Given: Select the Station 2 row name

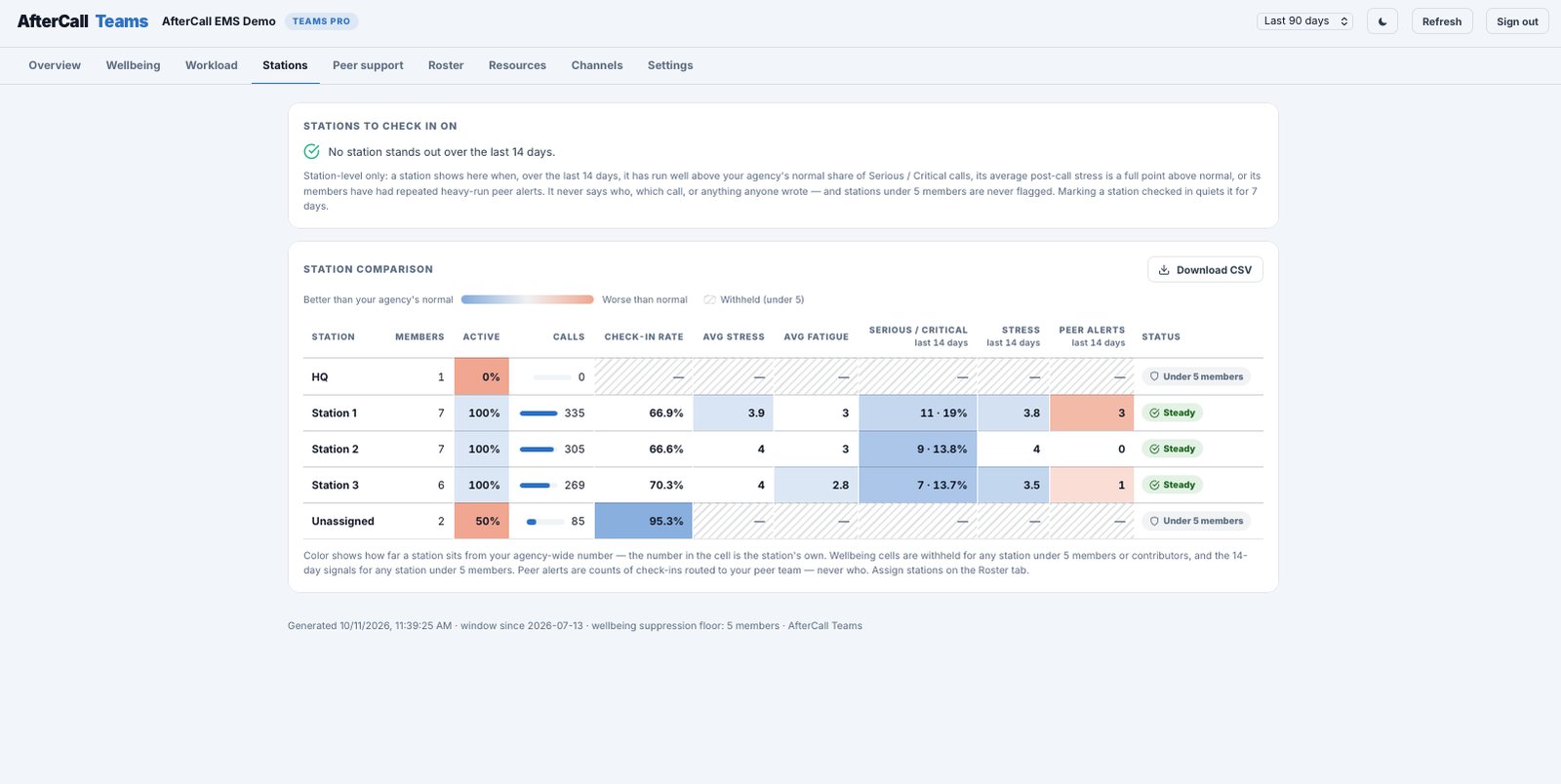Looking at the screenshot, I should 335,449.
